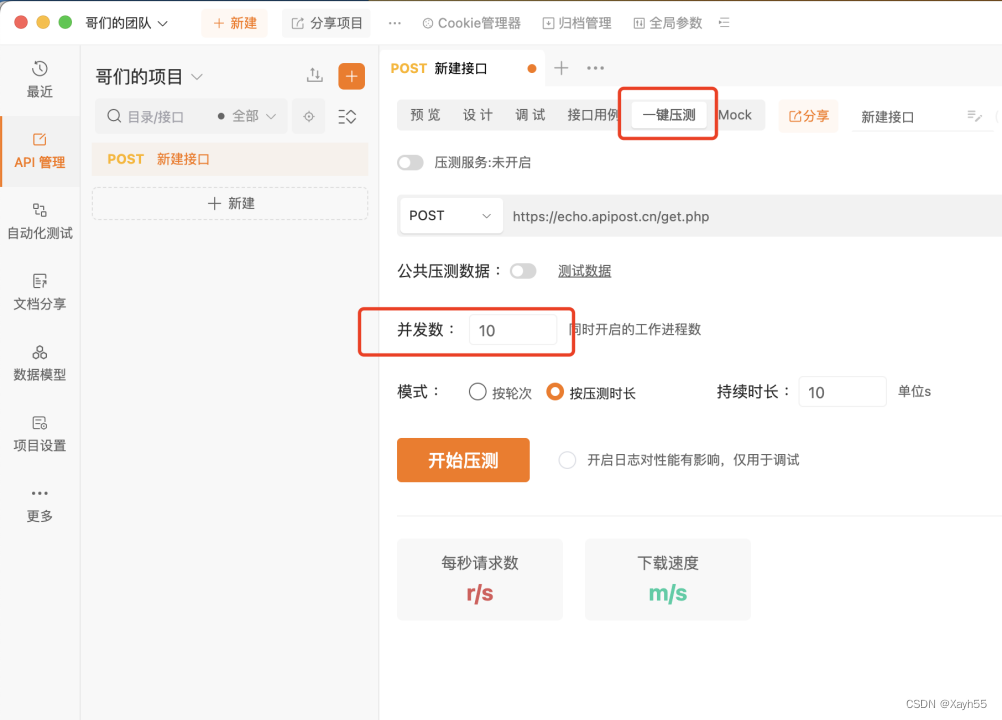Open the POST request method dropdown

(451, 216)
